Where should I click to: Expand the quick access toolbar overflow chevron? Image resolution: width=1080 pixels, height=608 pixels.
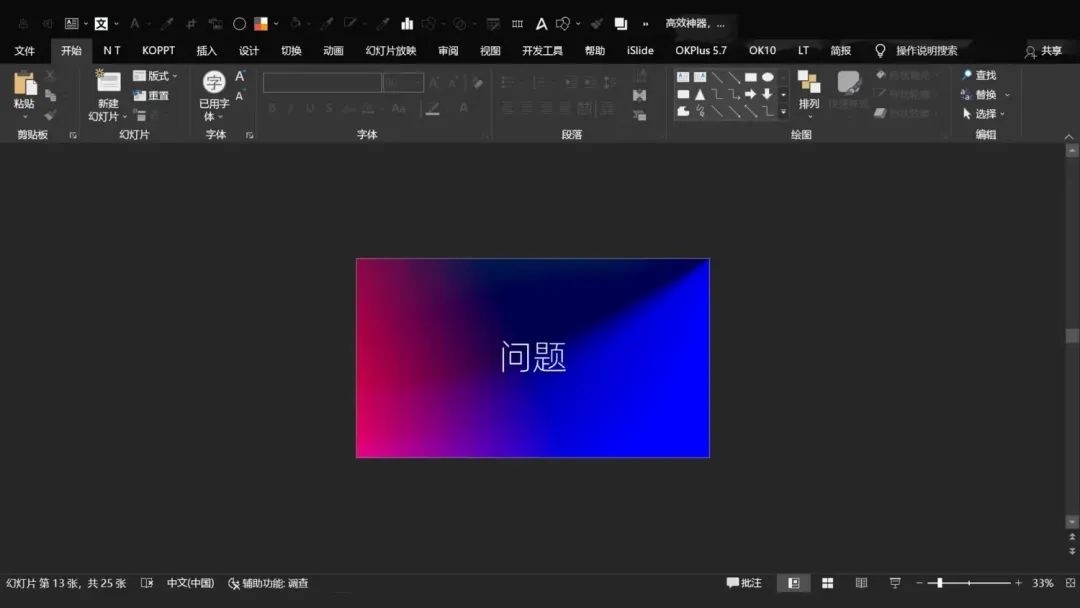click(x=645, y=24)
